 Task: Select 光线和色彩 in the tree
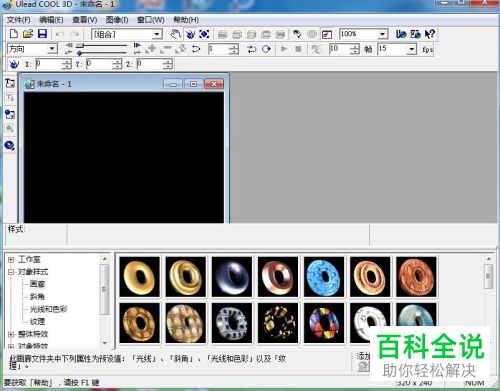49,309
